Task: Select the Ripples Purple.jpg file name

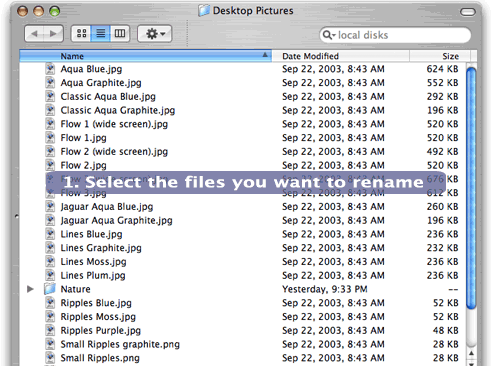Action: coord(101,331)
